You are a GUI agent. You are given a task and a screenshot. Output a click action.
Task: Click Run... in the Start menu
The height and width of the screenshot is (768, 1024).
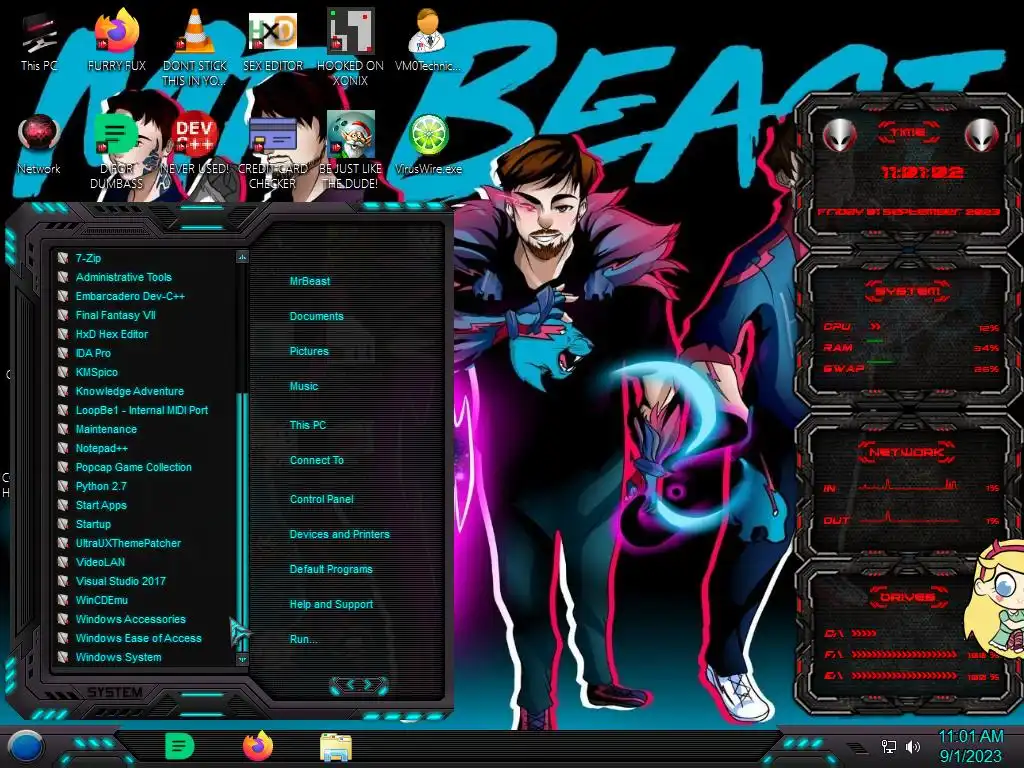point(304,639)
